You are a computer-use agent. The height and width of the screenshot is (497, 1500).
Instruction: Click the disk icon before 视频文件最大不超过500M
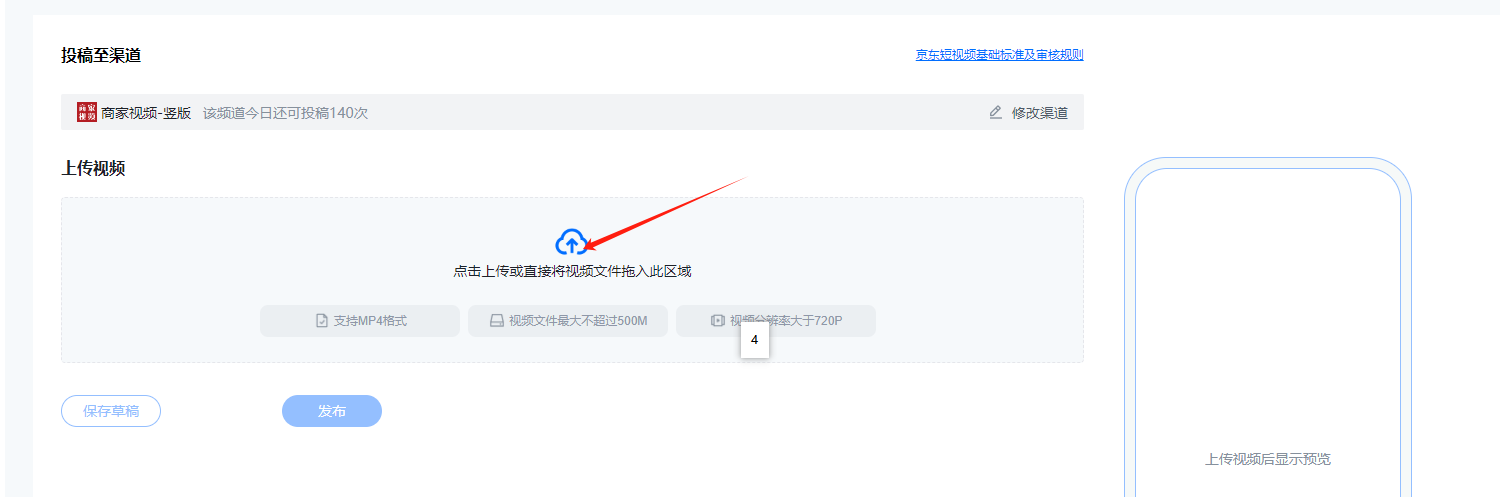[495, 321]
